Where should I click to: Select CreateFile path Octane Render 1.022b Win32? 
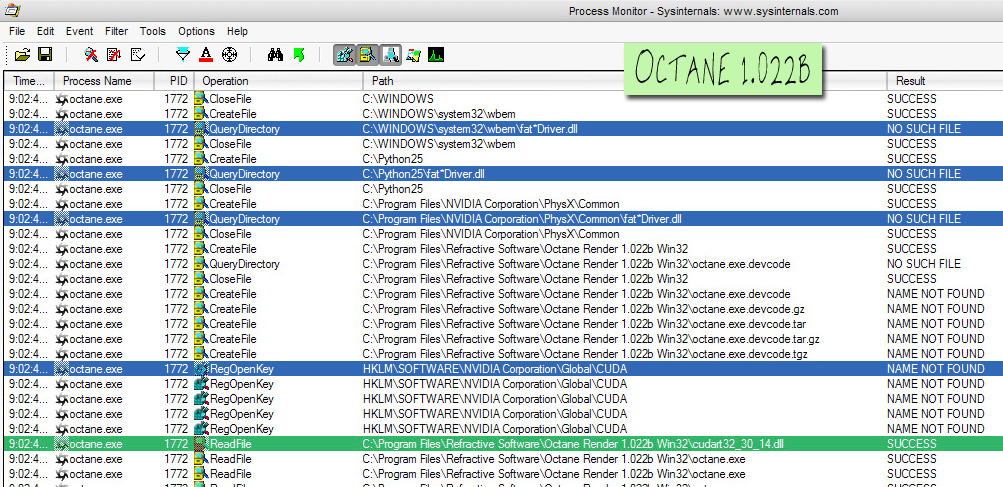[x=525, y=249]
